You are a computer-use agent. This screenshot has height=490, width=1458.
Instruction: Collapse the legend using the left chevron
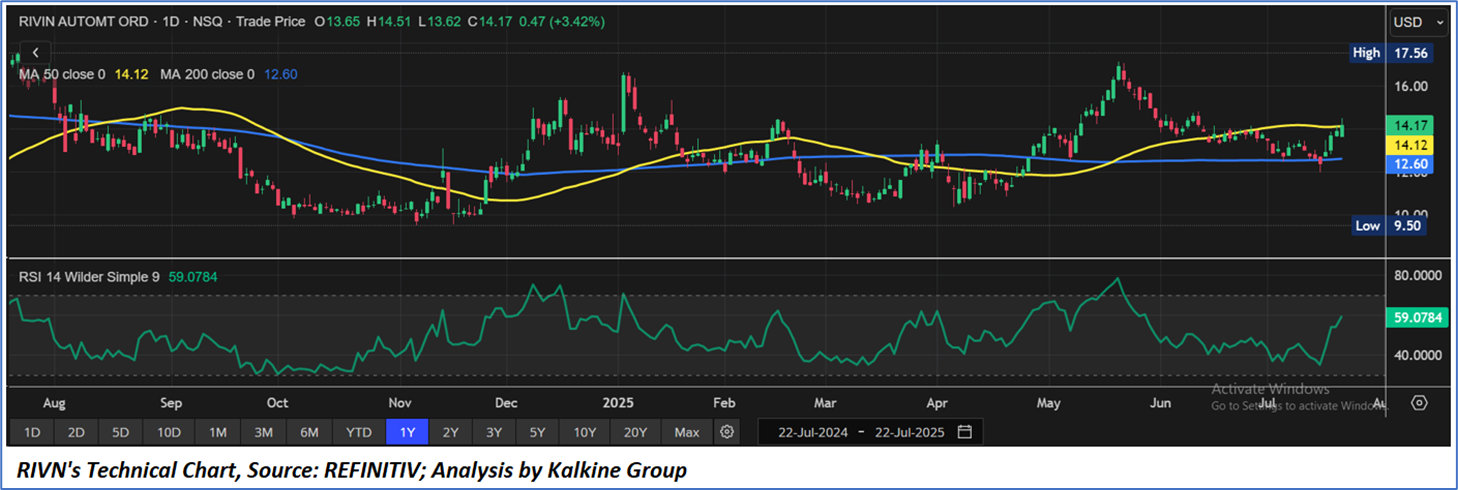pos(35,52)
